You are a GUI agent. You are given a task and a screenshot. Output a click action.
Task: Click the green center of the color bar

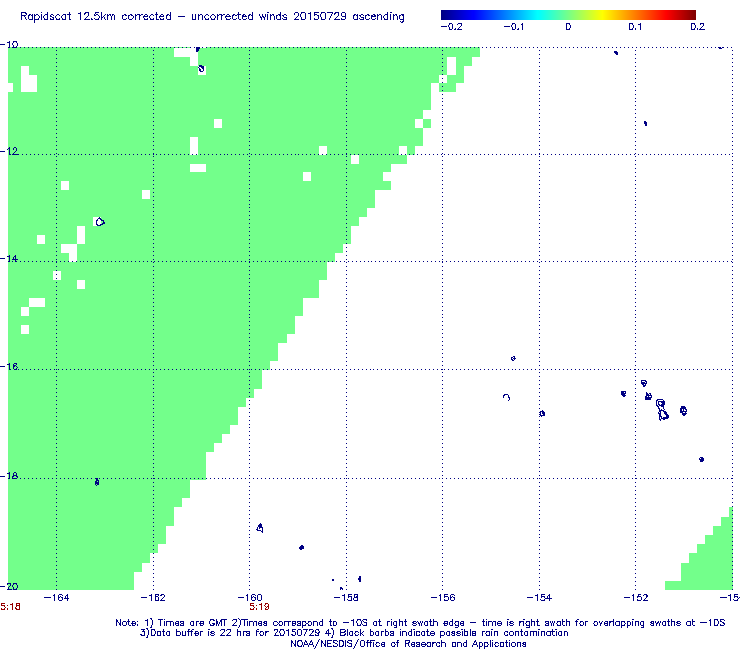click(x=568, y=15)
